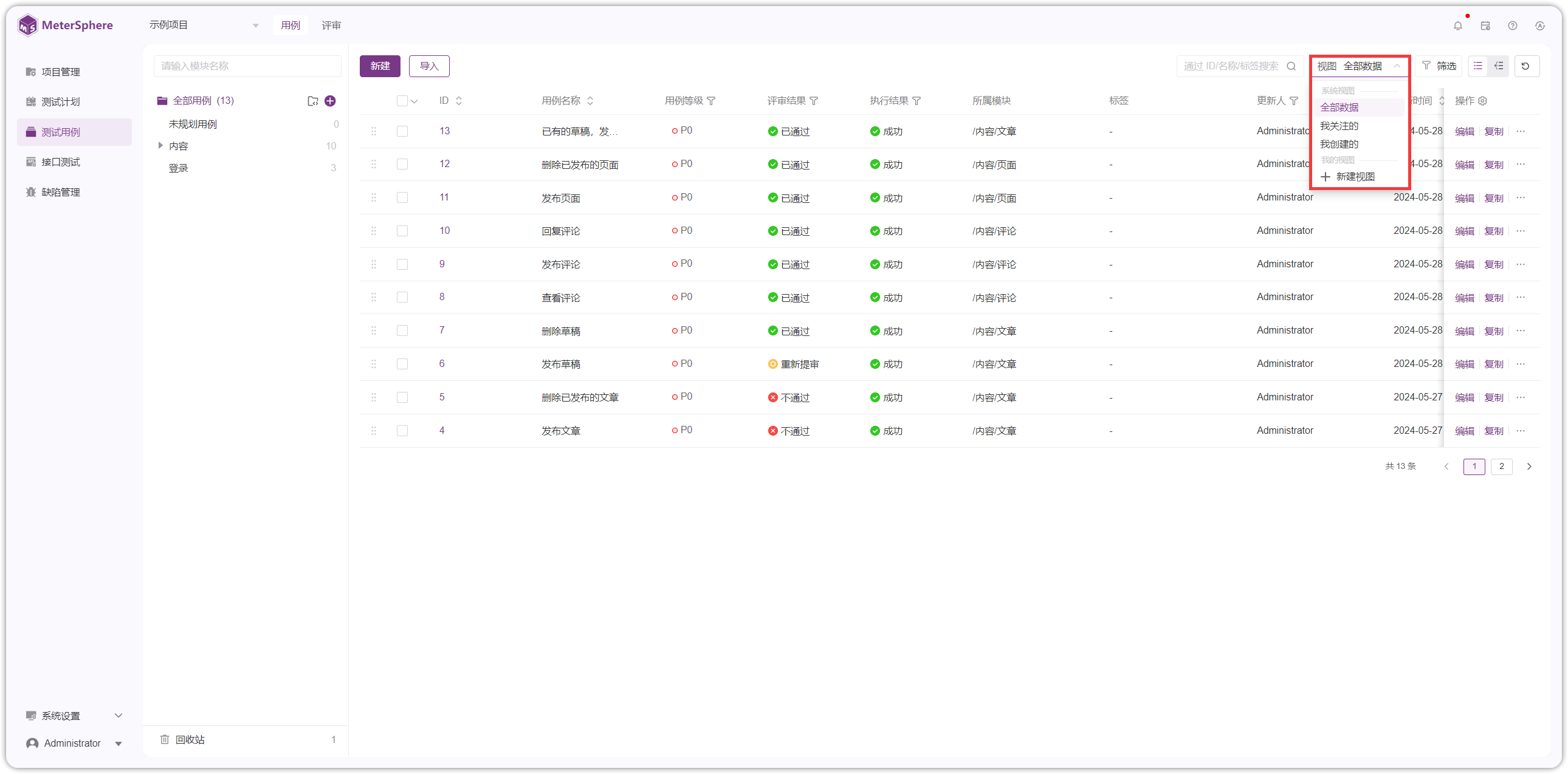Check the box for case 12
Viewport: 1568px width, 774px height.
coord(402,164)
